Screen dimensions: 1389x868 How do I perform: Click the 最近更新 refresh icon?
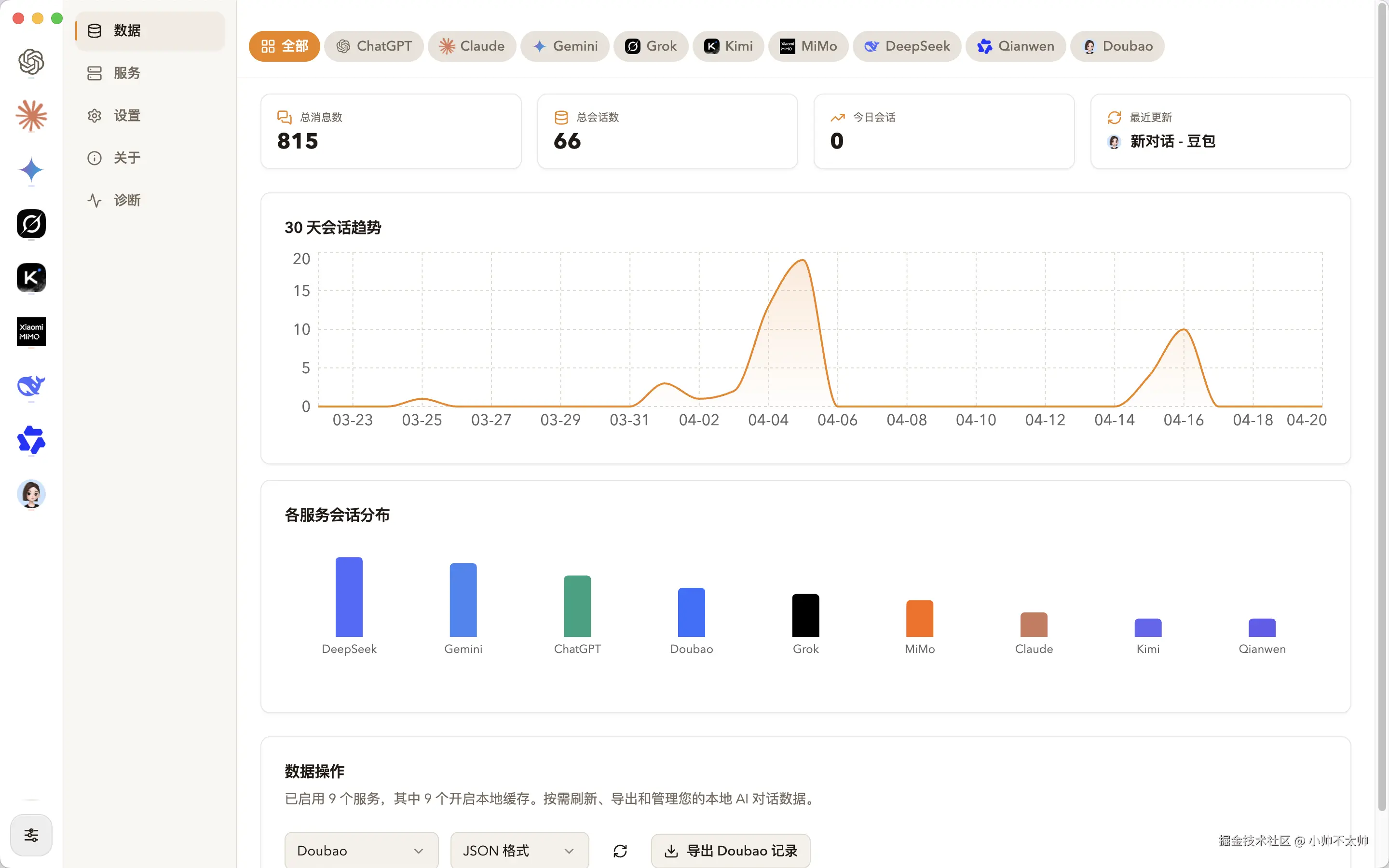[1114, 118]
